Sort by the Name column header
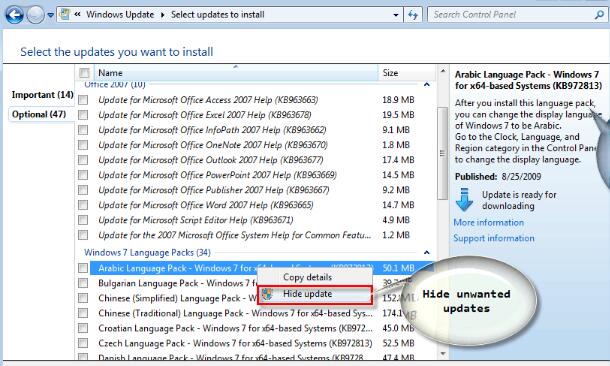The height and width of the screenshot is (366, 610). pos(237,73)
